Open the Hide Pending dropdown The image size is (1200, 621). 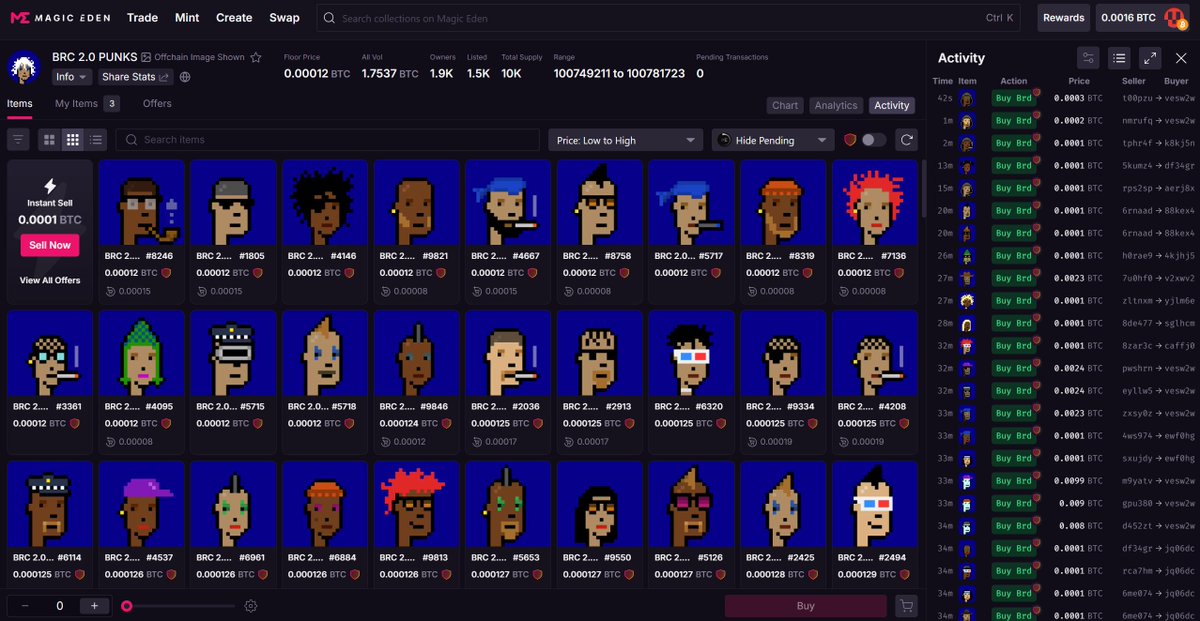(x=773, y=140)
